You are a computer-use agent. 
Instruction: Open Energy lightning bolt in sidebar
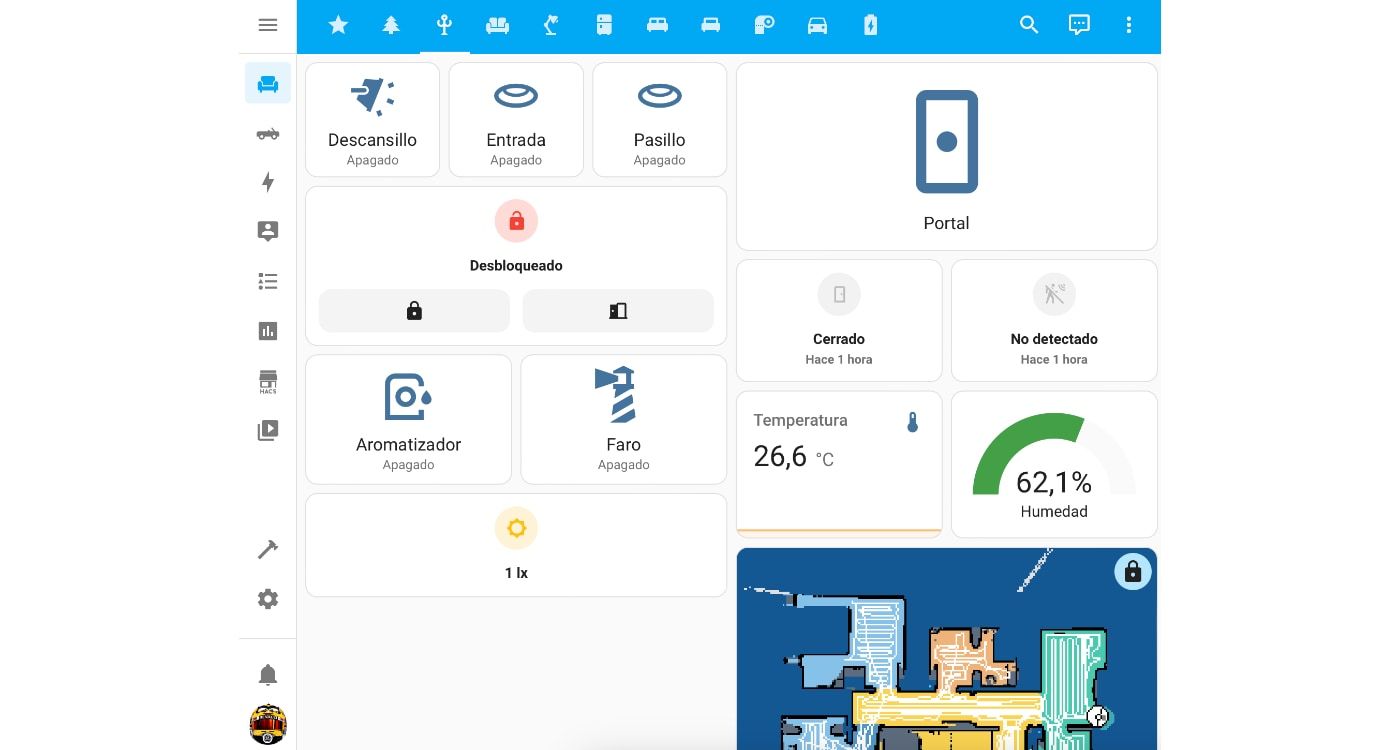pos(267,182)
